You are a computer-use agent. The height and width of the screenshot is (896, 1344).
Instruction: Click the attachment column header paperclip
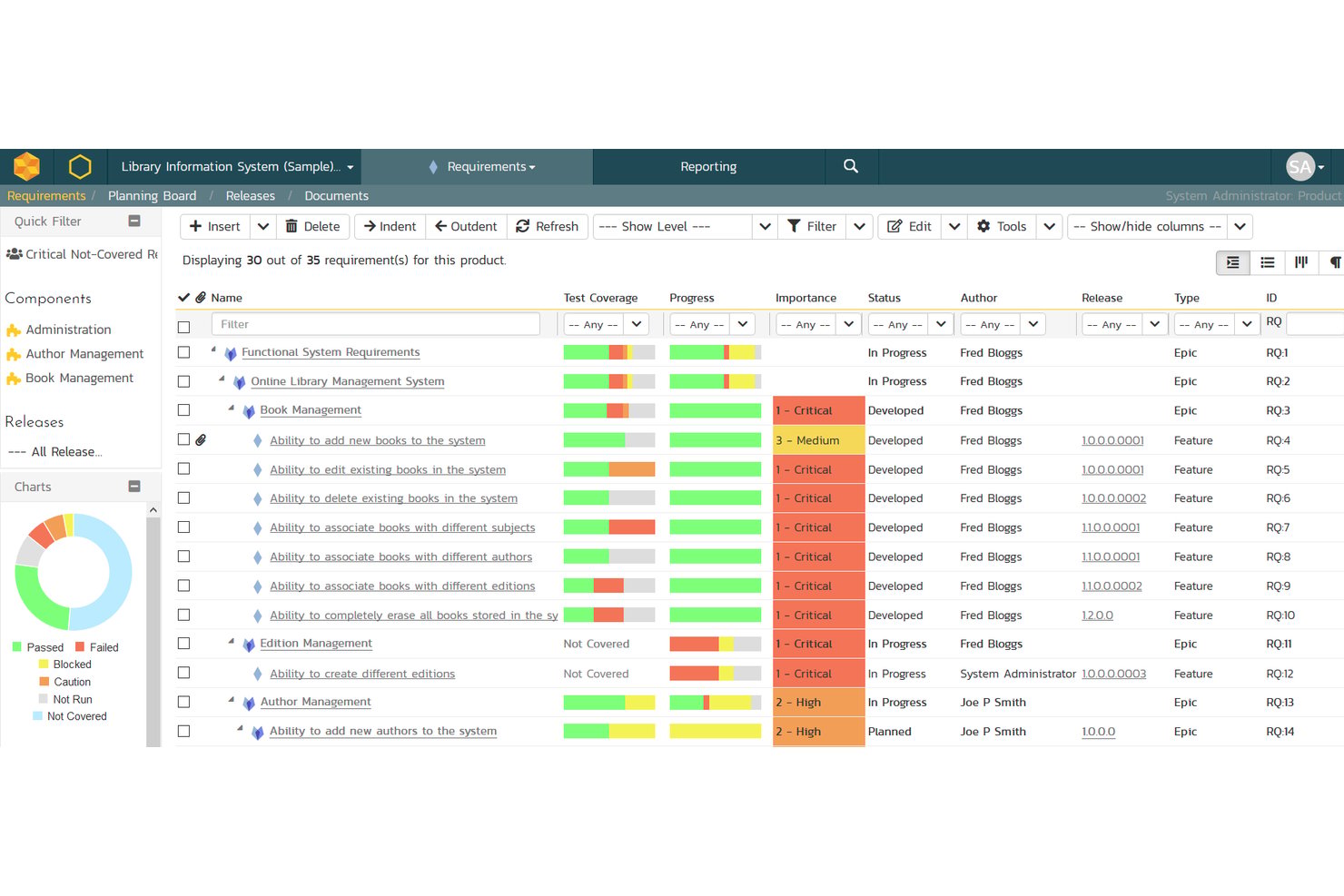pos(201,297)
